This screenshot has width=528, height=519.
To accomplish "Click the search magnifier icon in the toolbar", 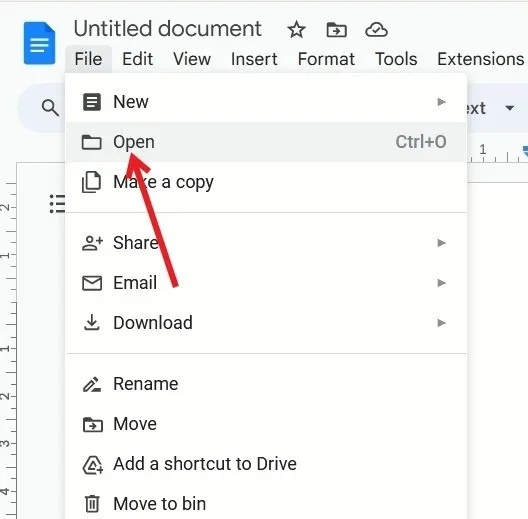I will 50,108.
